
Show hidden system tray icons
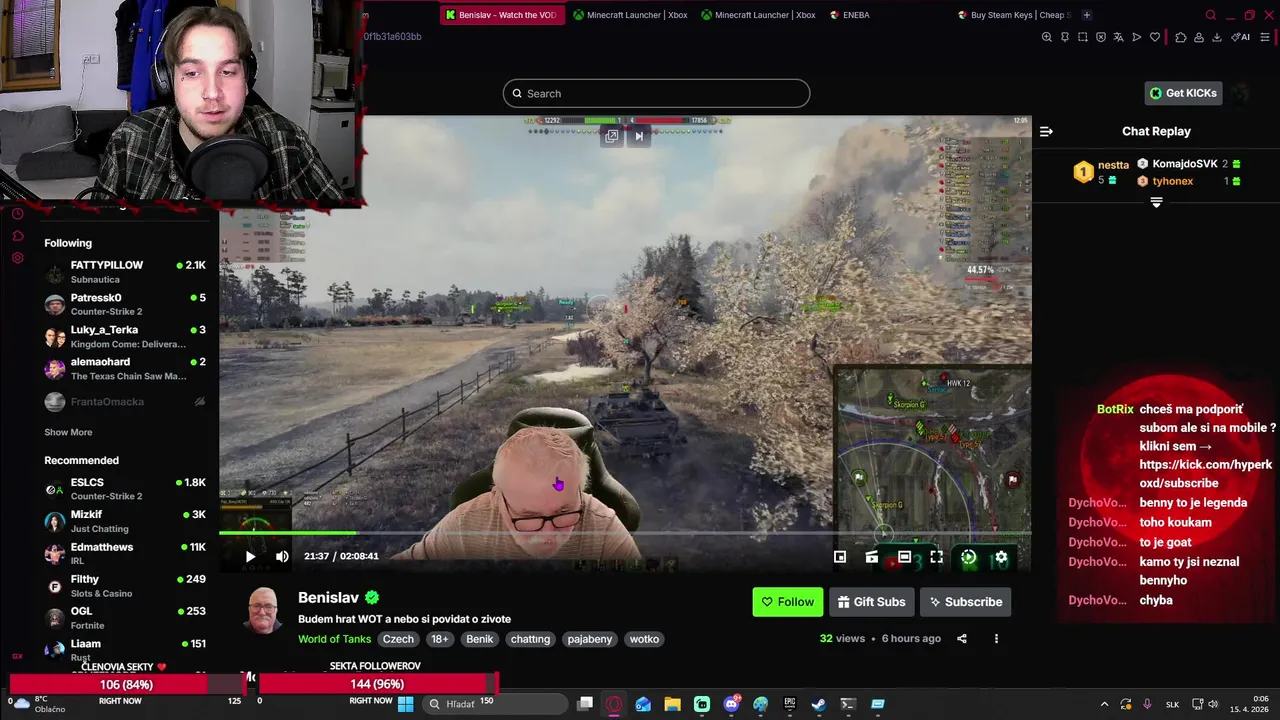[x=1104, y=704]
